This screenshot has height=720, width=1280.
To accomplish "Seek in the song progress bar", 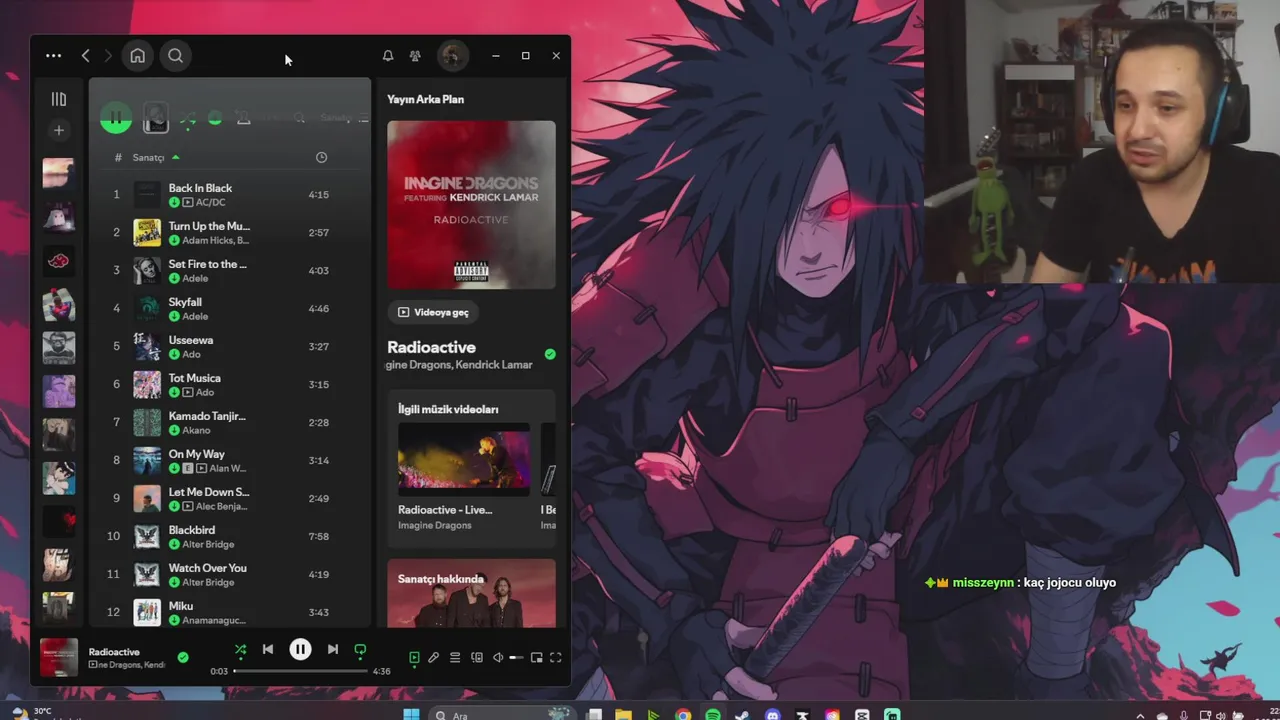I will pos(301,671).
